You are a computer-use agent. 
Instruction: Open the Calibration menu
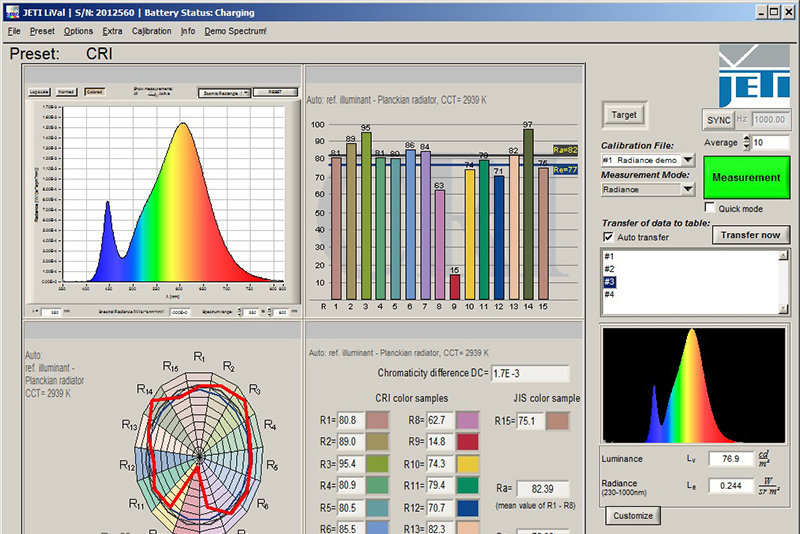[x=152, y=31]
